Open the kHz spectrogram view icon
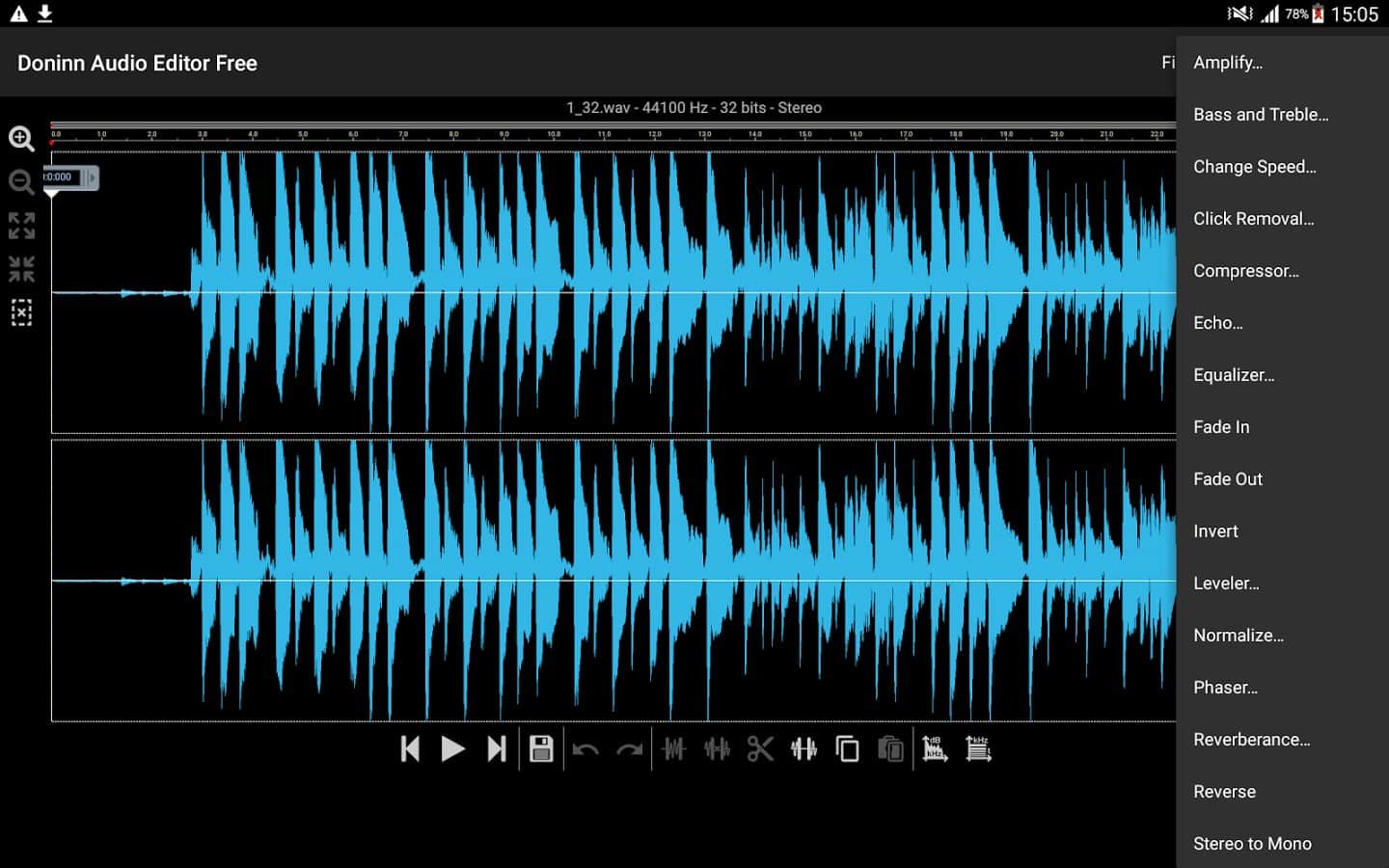 click(x=978, y=749)
